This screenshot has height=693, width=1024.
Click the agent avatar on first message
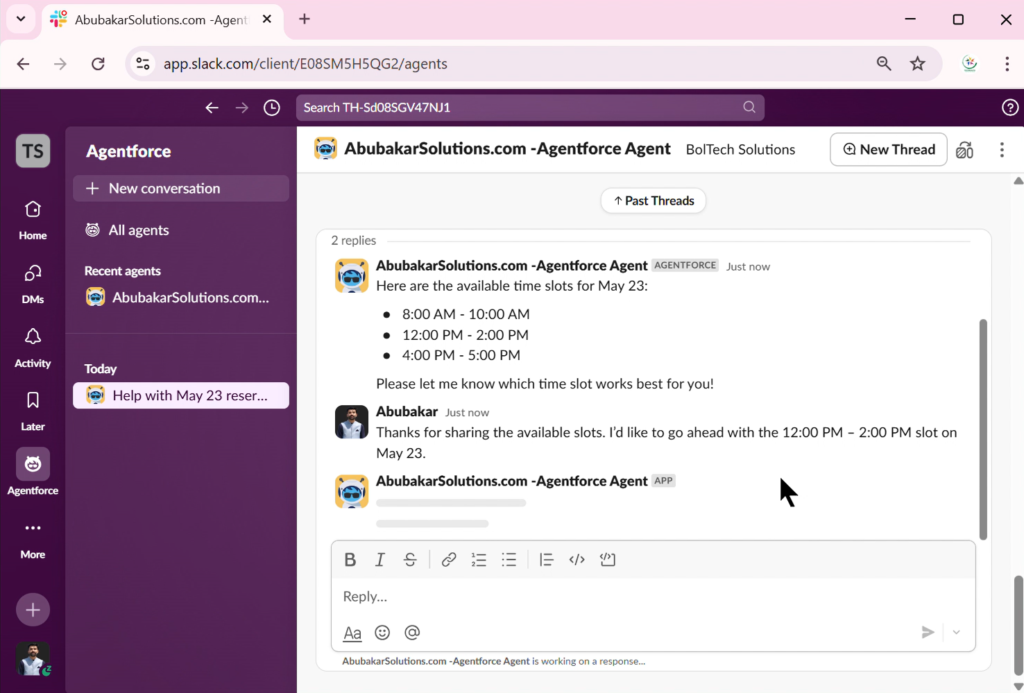[351, 276]
